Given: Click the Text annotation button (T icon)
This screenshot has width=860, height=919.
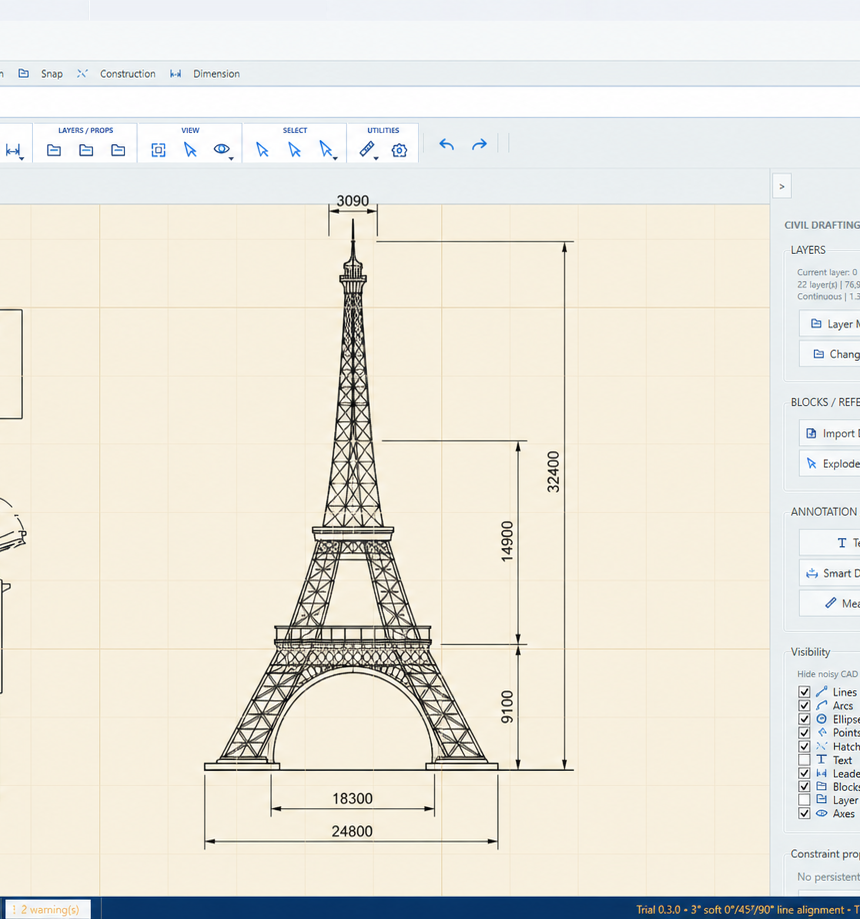Looking at the screenshot, I should pyautogui.click(x=830, y=543).
